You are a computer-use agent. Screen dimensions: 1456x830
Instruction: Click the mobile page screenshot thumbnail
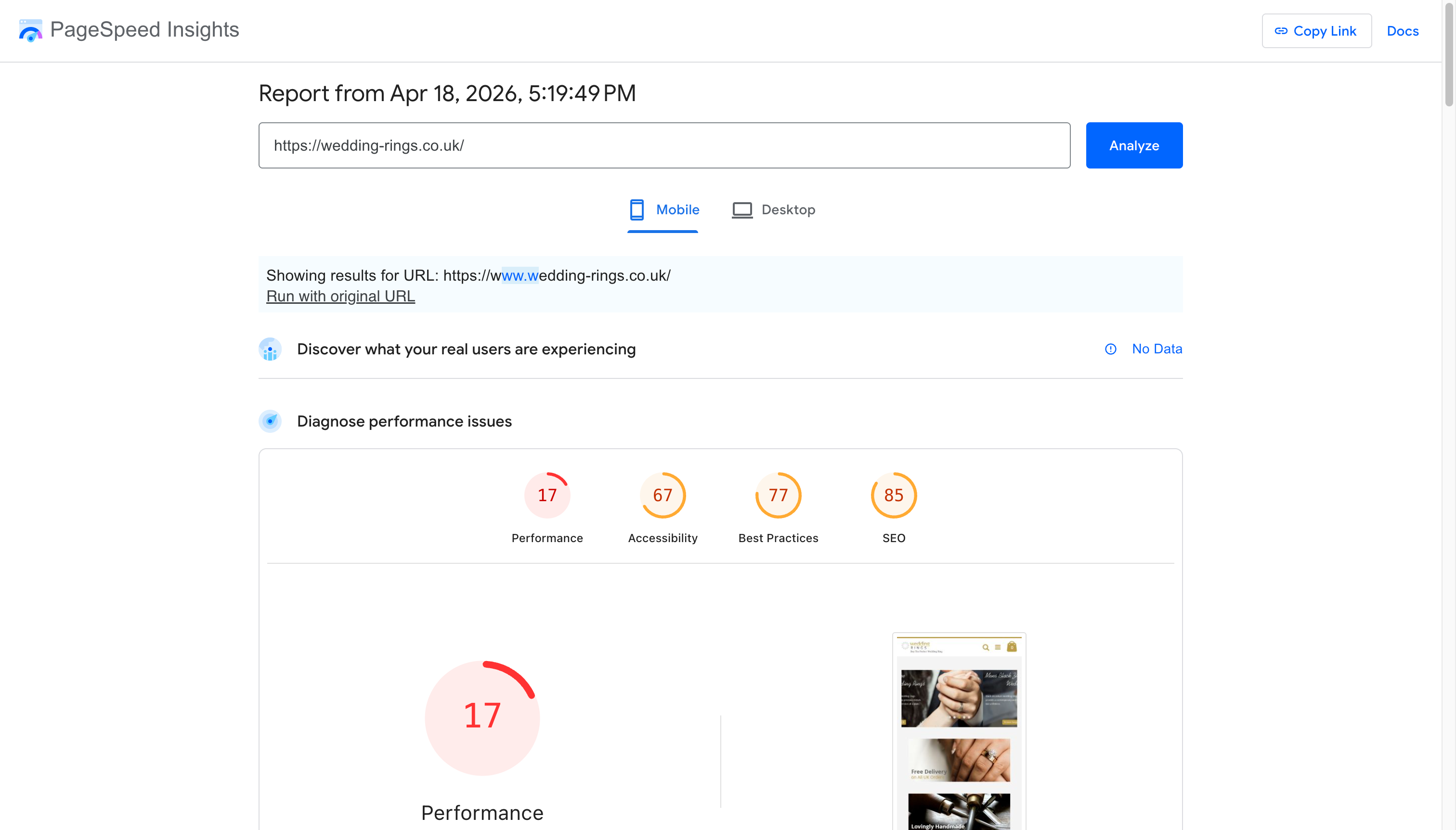[959, 731]
